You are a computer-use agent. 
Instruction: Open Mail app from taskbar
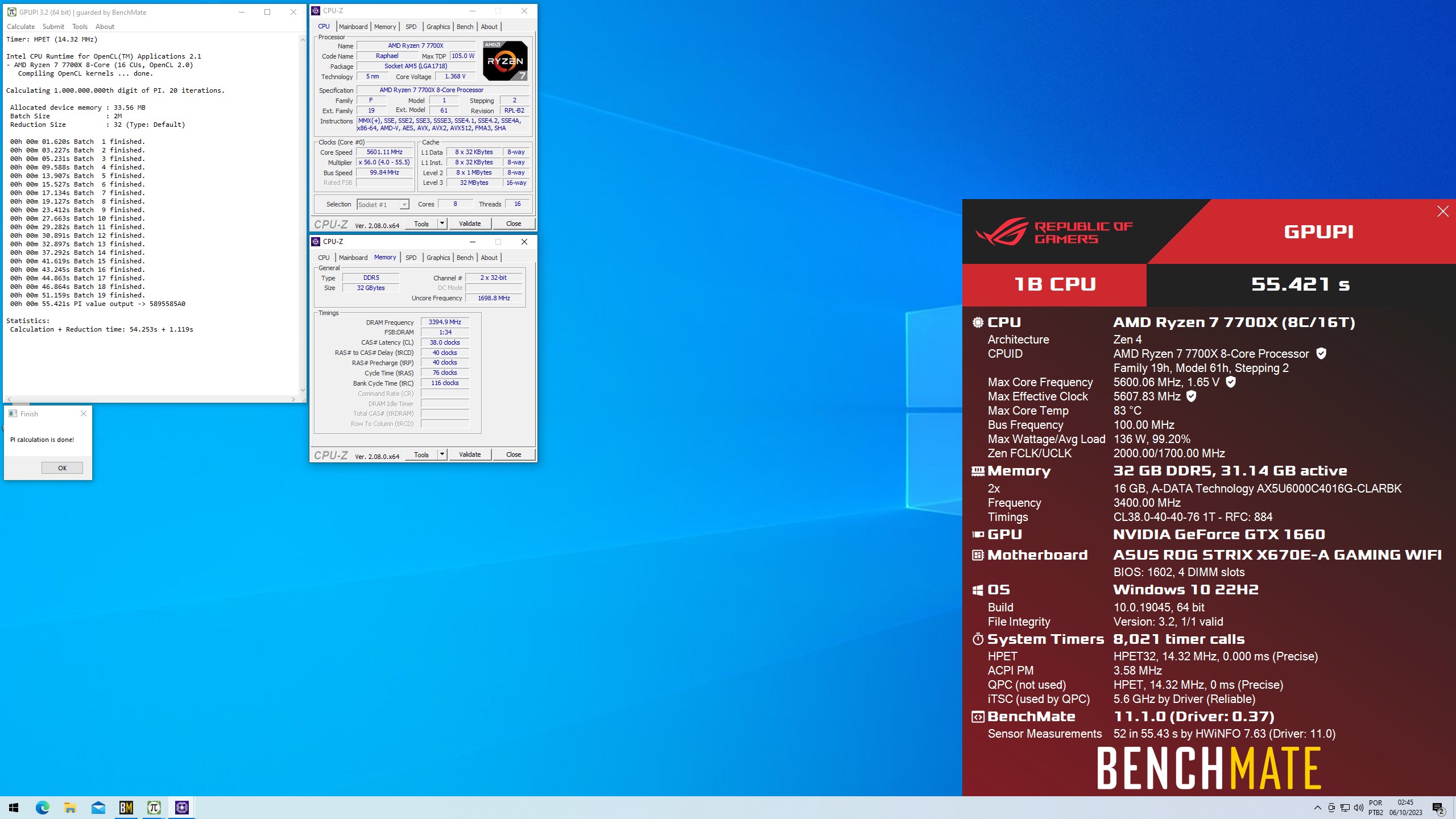coord(98,808)
